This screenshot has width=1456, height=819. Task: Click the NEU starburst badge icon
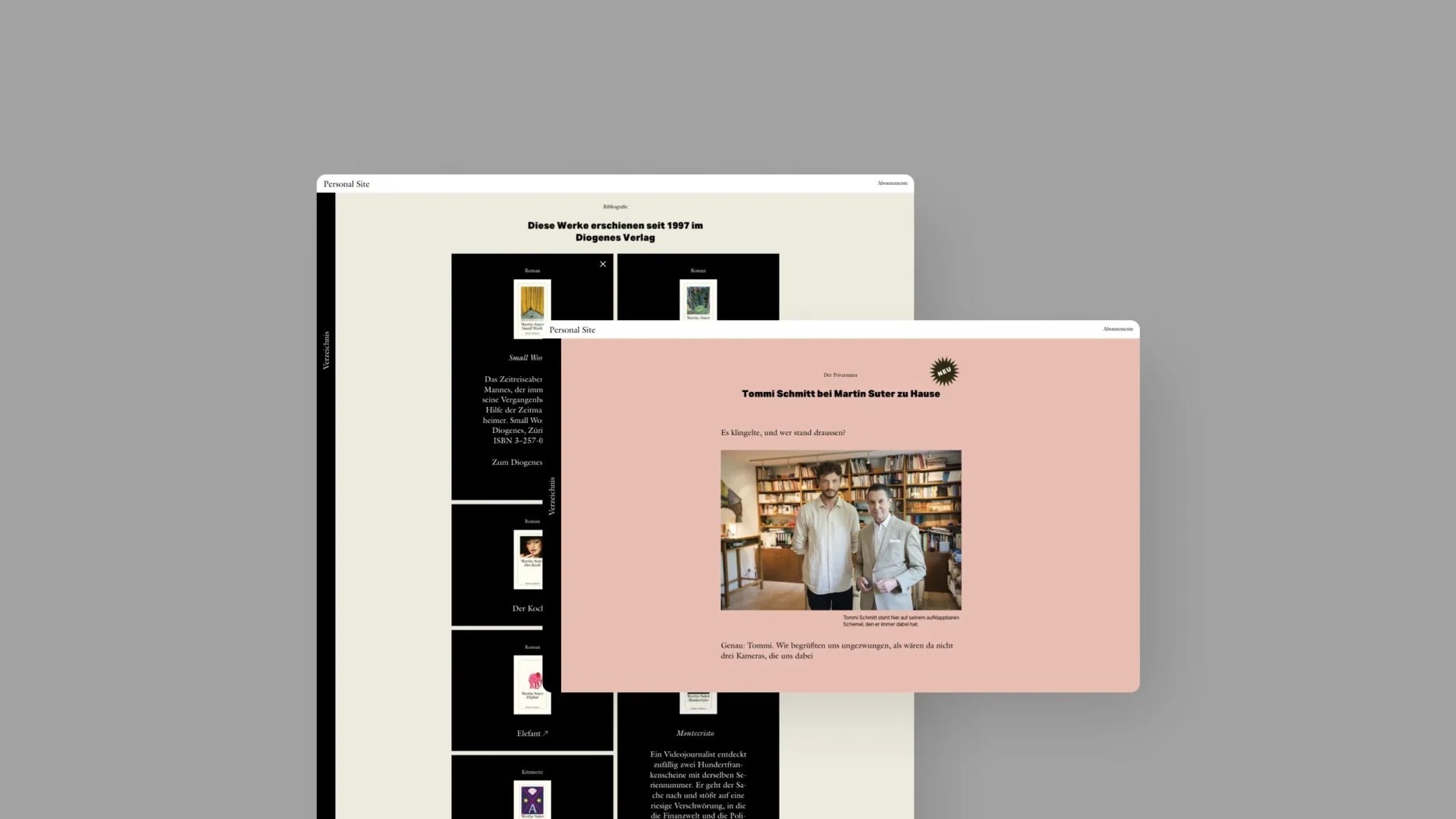(944, 372)
